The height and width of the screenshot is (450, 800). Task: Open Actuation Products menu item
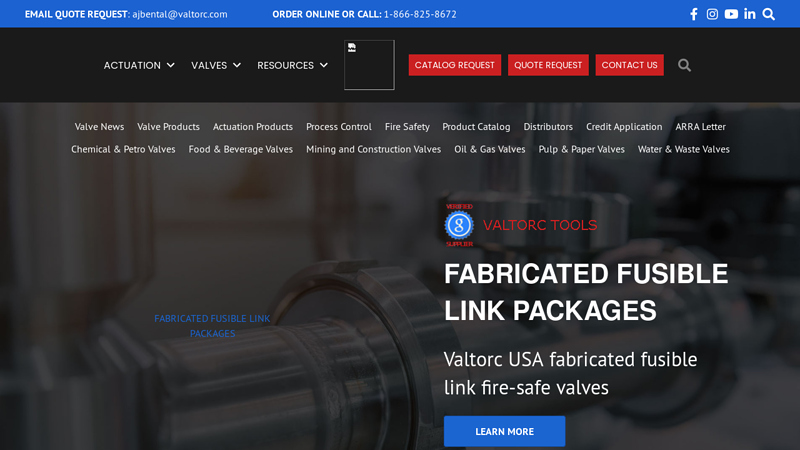tap(253, 127)
